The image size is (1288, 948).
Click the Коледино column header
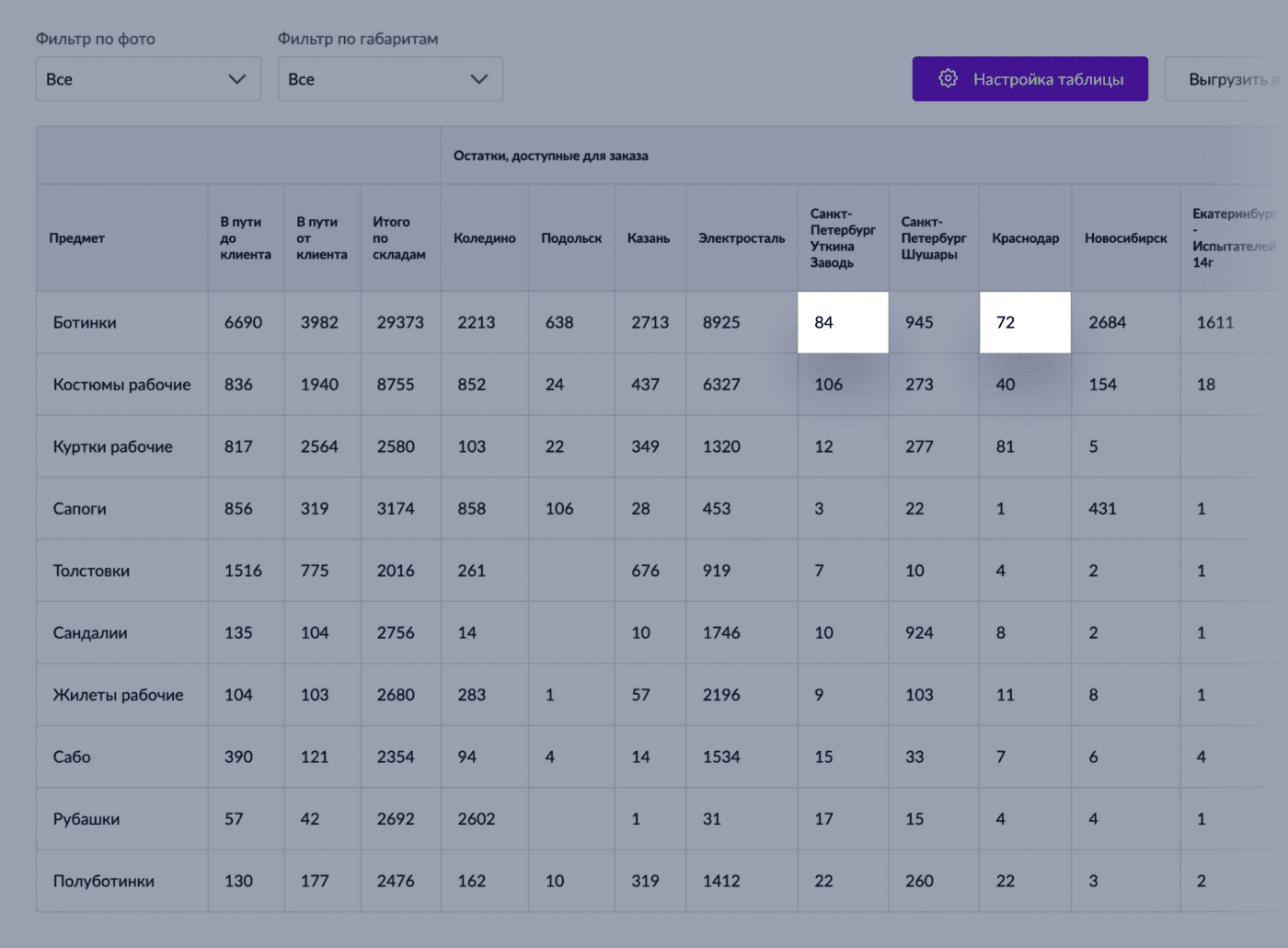tap(484, 238)
